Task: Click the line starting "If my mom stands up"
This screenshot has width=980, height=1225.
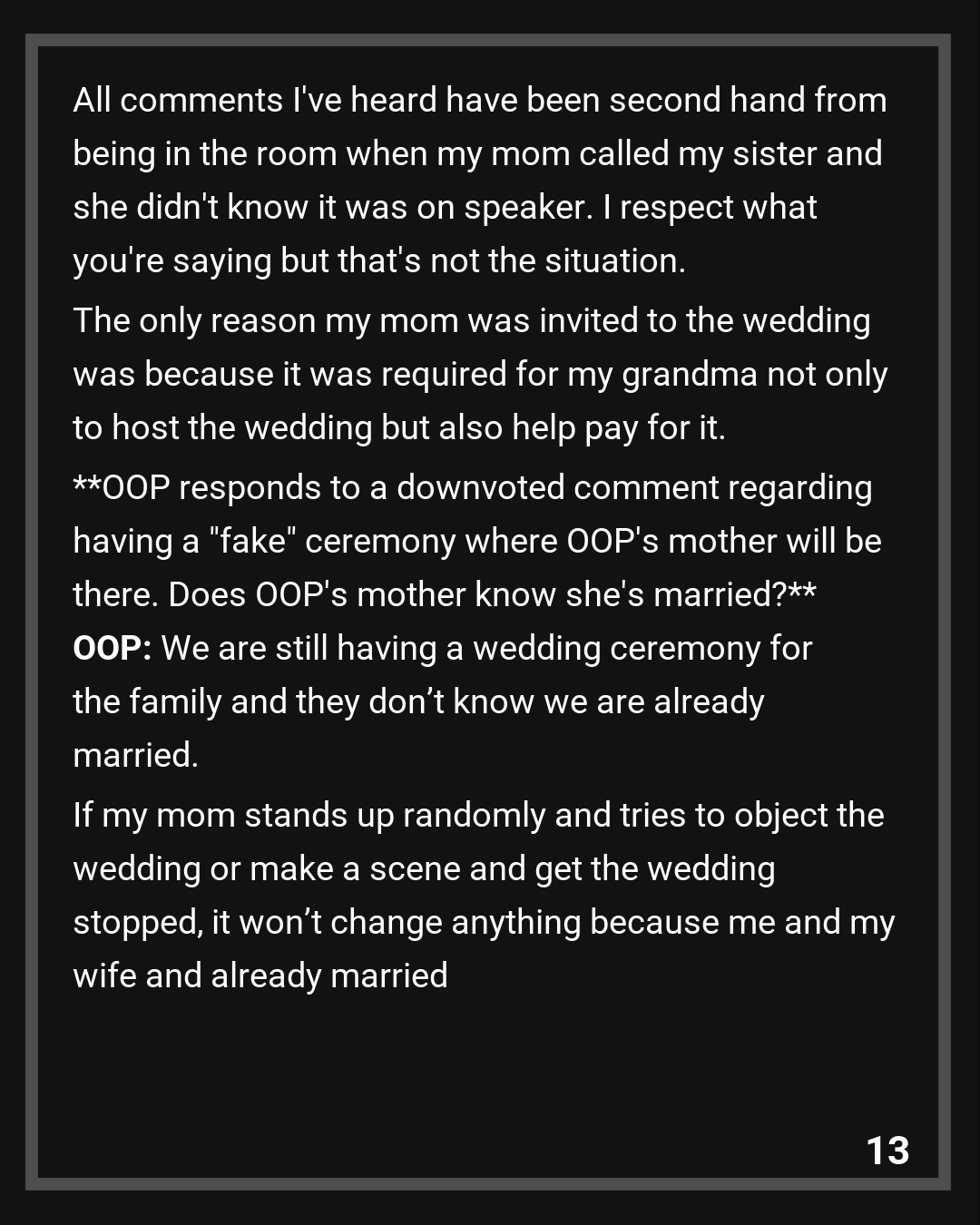Action: (478, 815)
